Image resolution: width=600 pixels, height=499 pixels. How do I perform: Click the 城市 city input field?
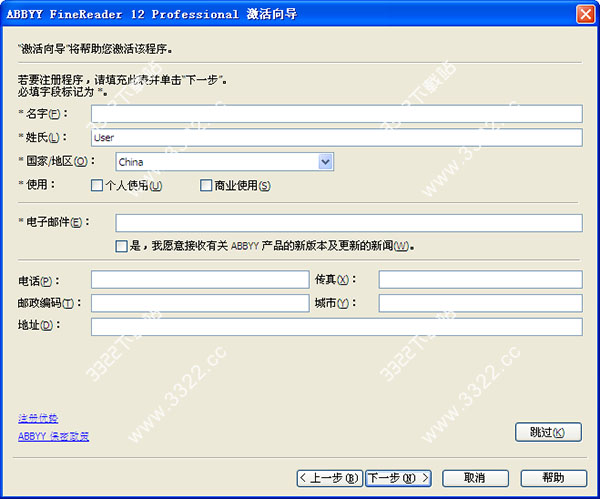(x=481, y=303)
